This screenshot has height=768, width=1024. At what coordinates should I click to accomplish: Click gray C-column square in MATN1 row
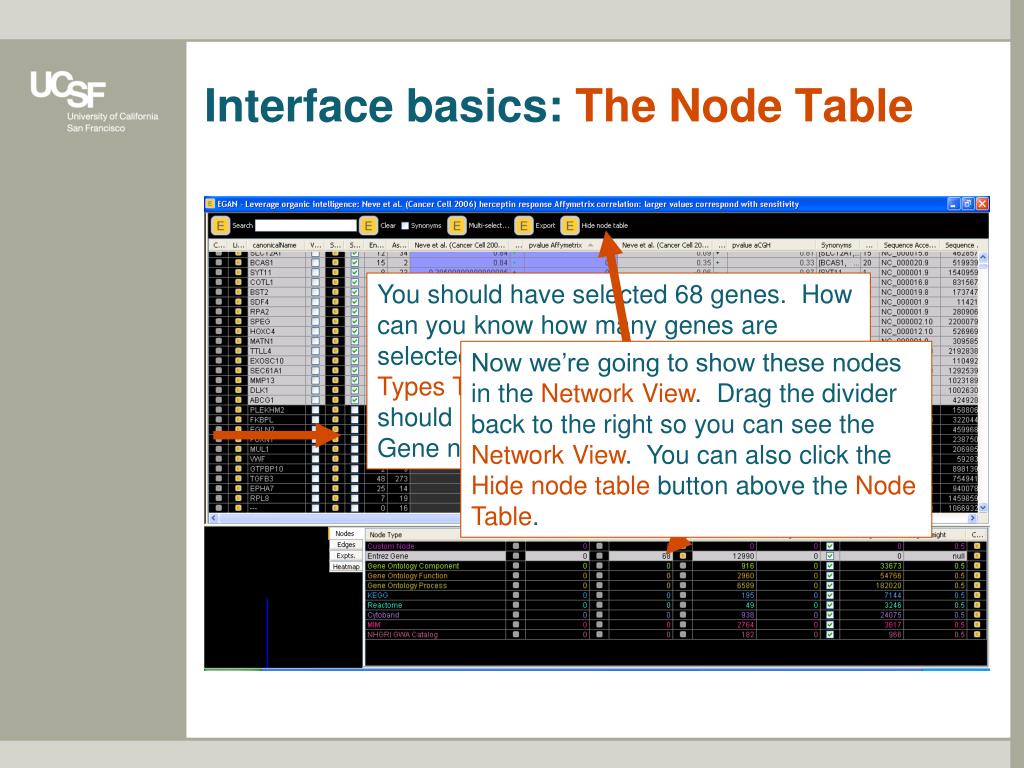[x=219, y=341]
